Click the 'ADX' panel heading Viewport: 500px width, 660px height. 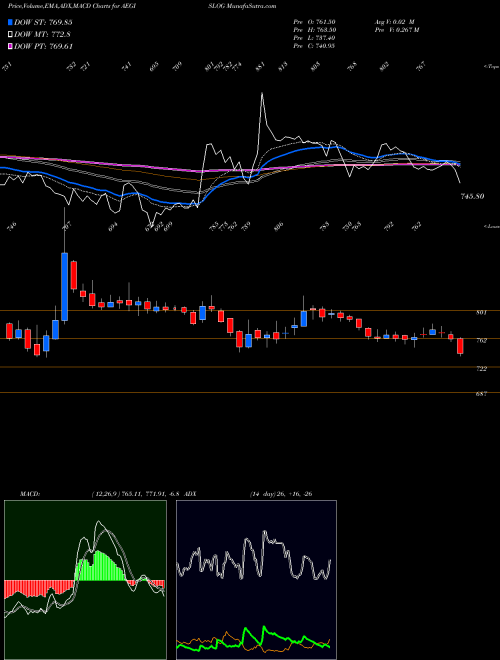click(x=190, y=494)
